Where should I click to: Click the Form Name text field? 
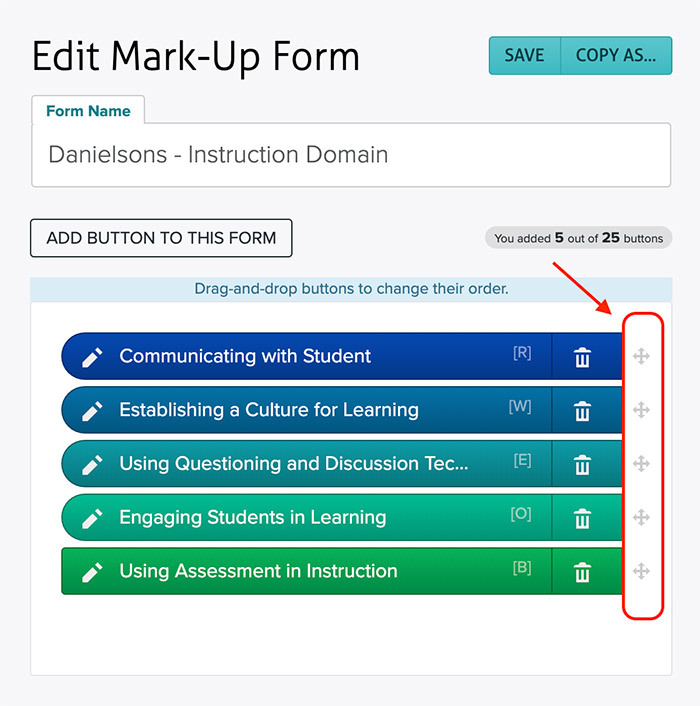click(x=350, y=155)
